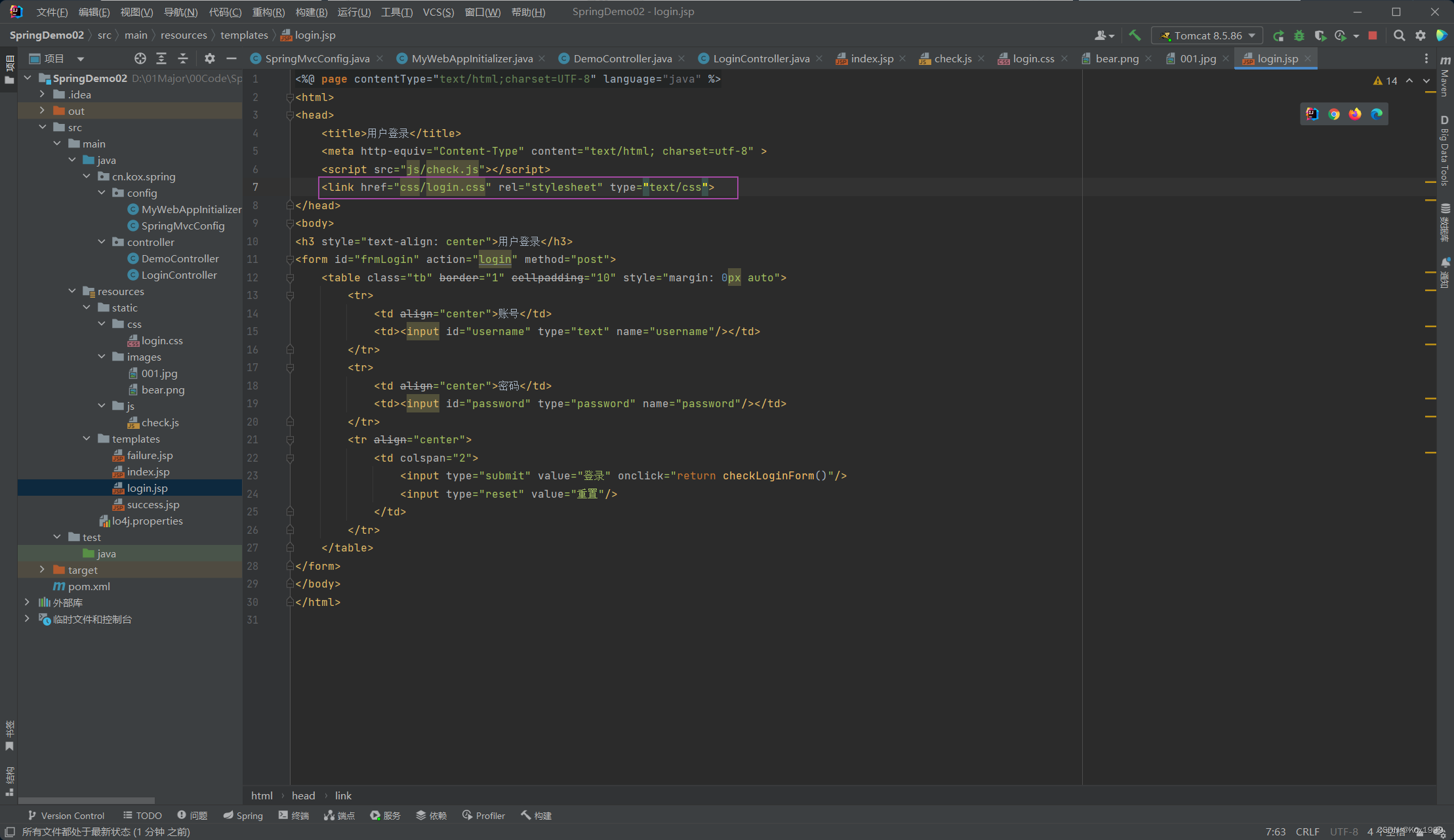Viewport: 1454px width, 840px height.
Task: Open the 重构(R) menu
Action: pos(268,12)
